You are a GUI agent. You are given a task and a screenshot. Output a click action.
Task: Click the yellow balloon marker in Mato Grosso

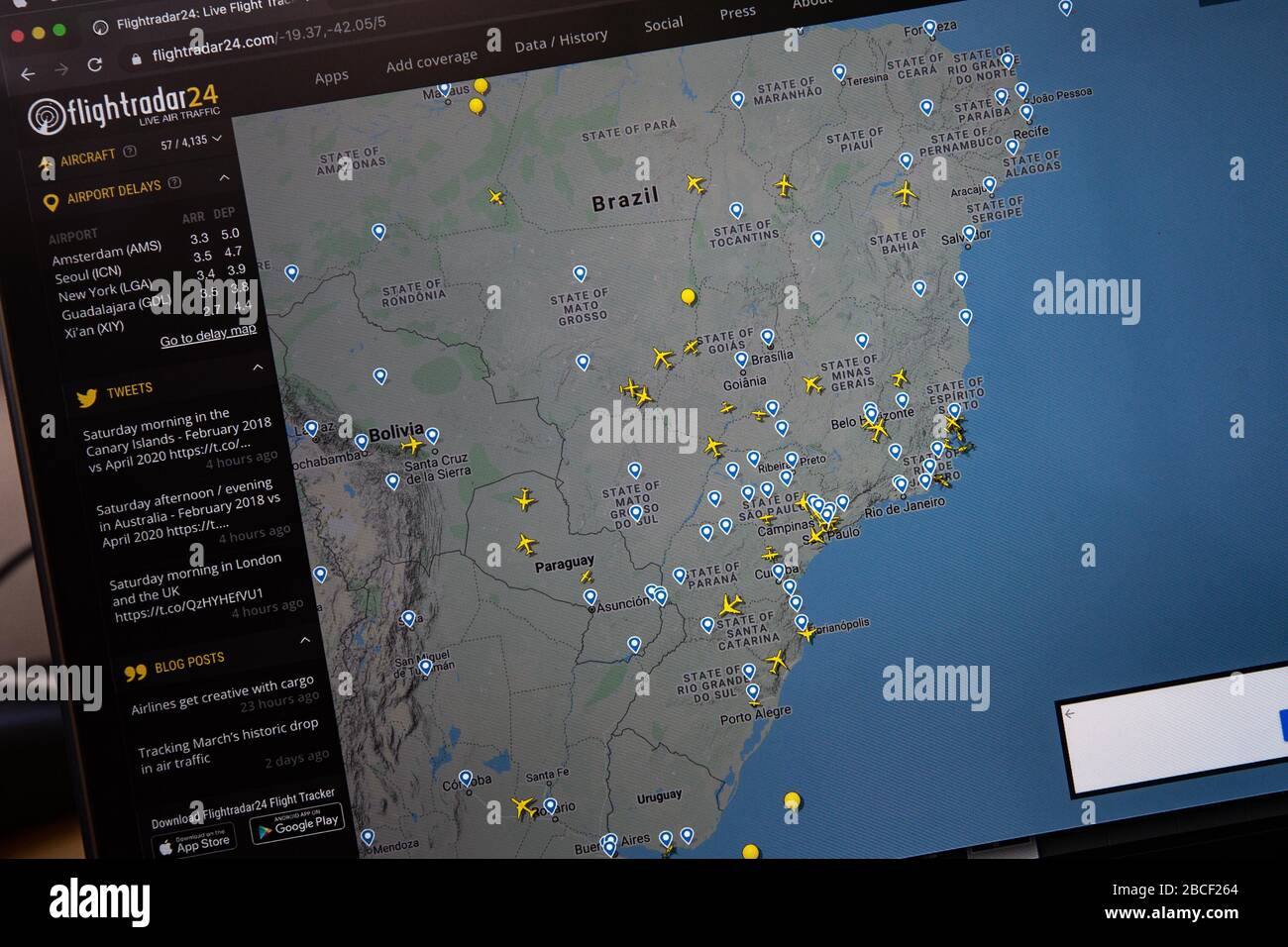pyautogui.click(x=689, y=297)
